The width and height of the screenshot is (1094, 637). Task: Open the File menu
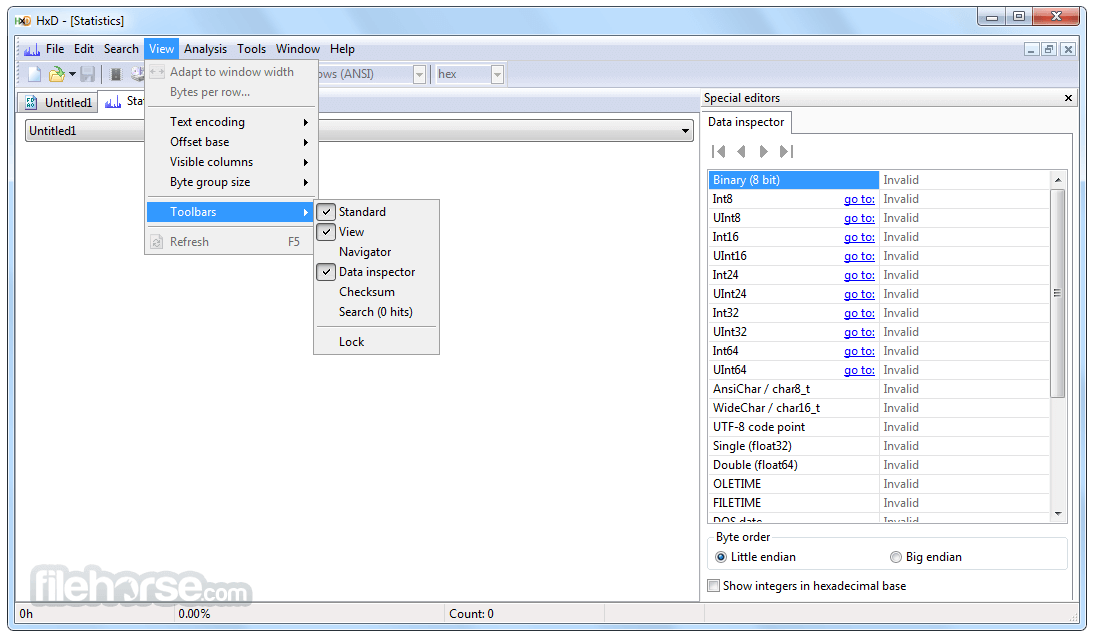(x=54, y=49)
